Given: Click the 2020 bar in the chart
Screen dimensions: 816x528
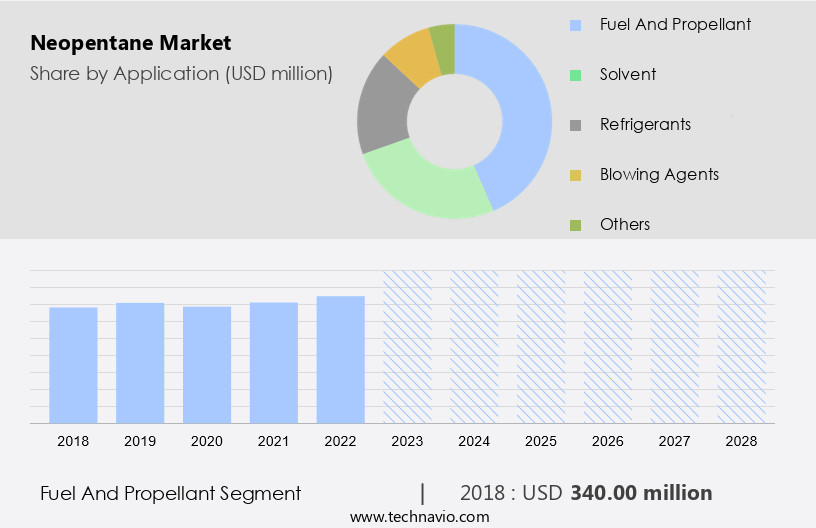Looking at the screenshot, I should [x=207, y=364].
